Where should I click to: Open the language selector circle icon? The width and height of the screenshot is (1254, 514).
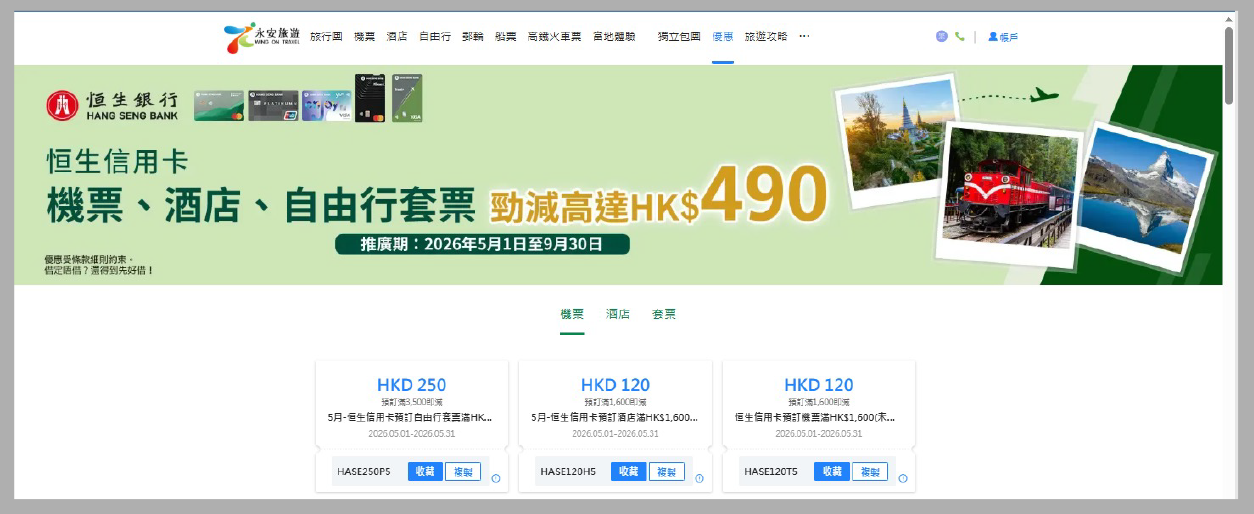tap(941, 37)
